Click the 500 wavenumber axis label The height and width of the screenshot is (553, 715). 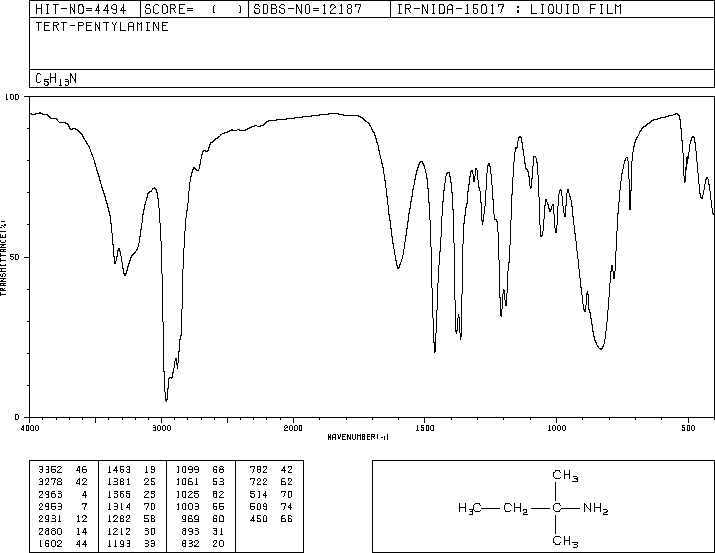688,428
